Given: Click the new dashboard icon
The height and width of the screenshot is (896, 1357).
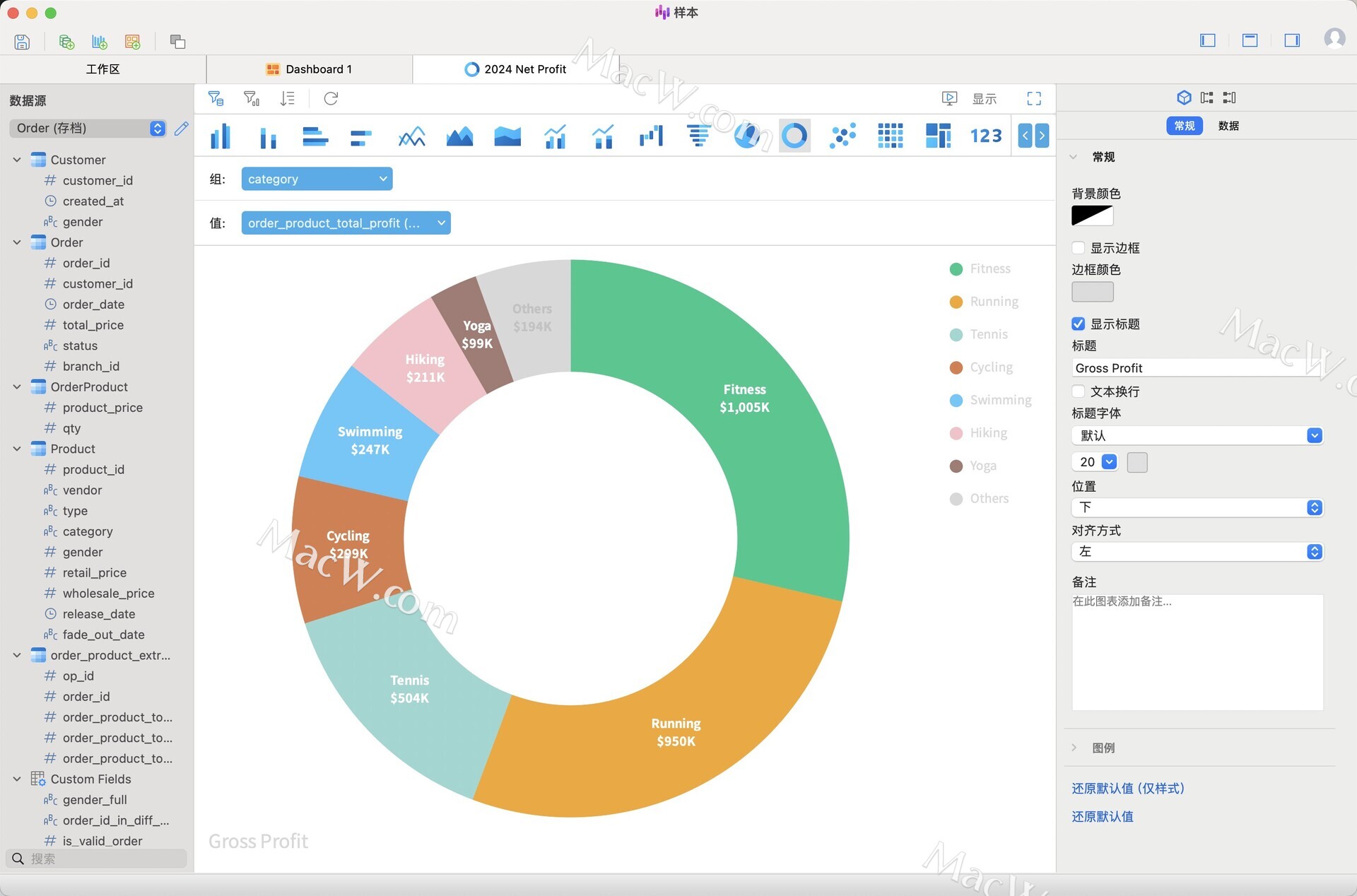Looking at the screenshot, I should (132, 42).
